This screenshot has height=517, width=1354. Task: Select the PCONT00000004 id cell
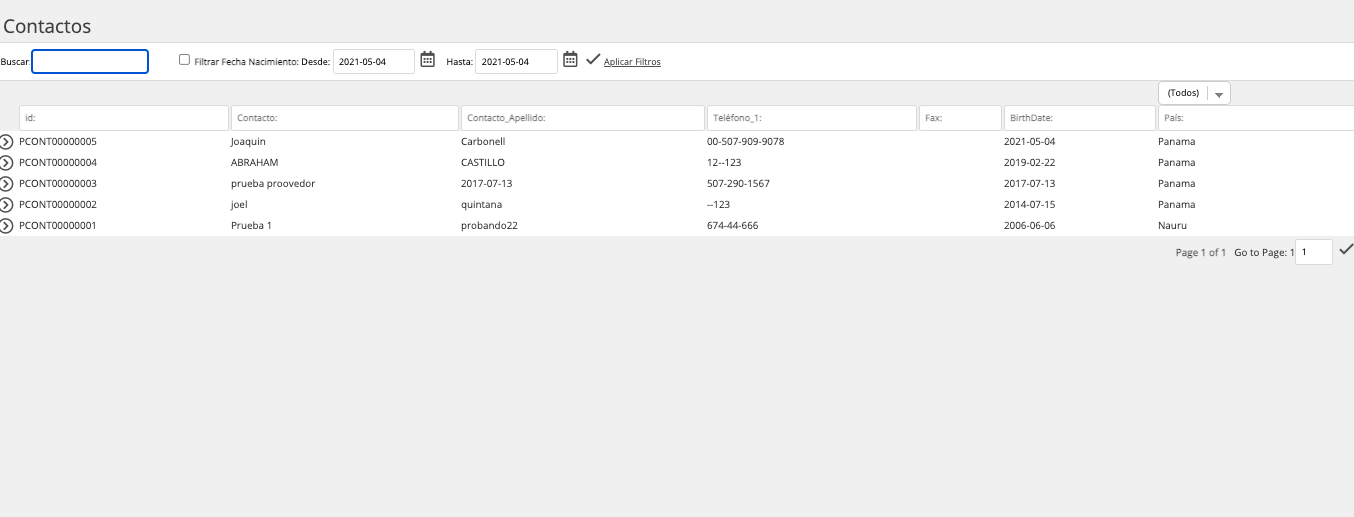[58, 163]
